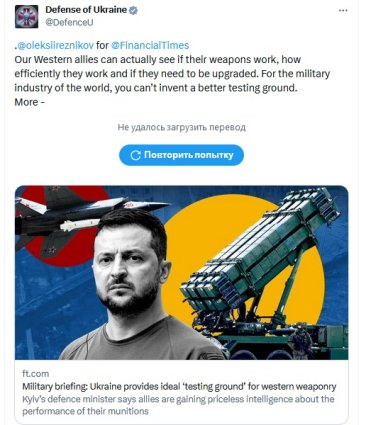Open the FT article preview image
The height and width of the screenshot is (425, 366).
(181, 273)
